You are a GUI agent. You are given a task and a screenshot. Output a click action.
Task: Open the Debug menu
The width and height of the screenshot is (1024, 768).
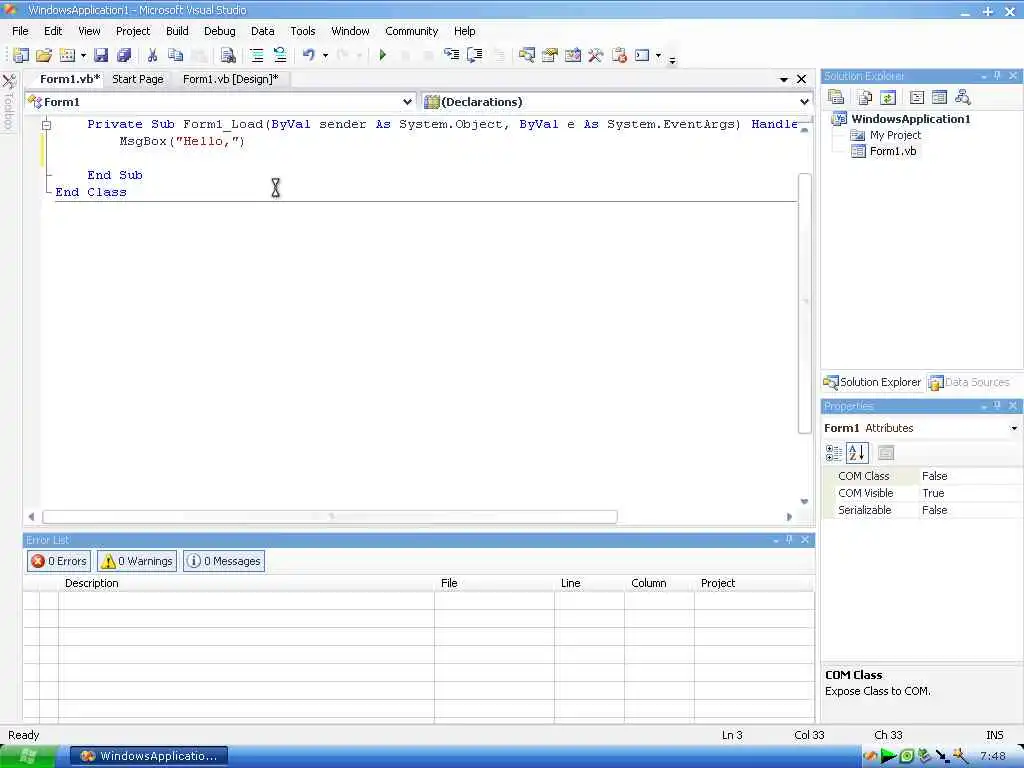pos(219,31)
